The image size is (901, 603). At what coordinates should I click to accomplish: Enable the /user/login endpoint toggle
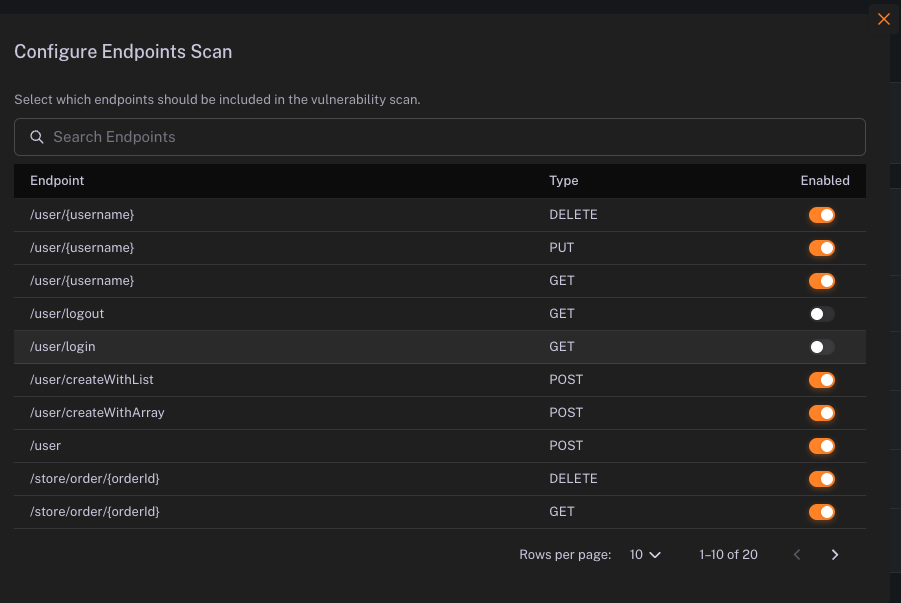tap(822, 346)
